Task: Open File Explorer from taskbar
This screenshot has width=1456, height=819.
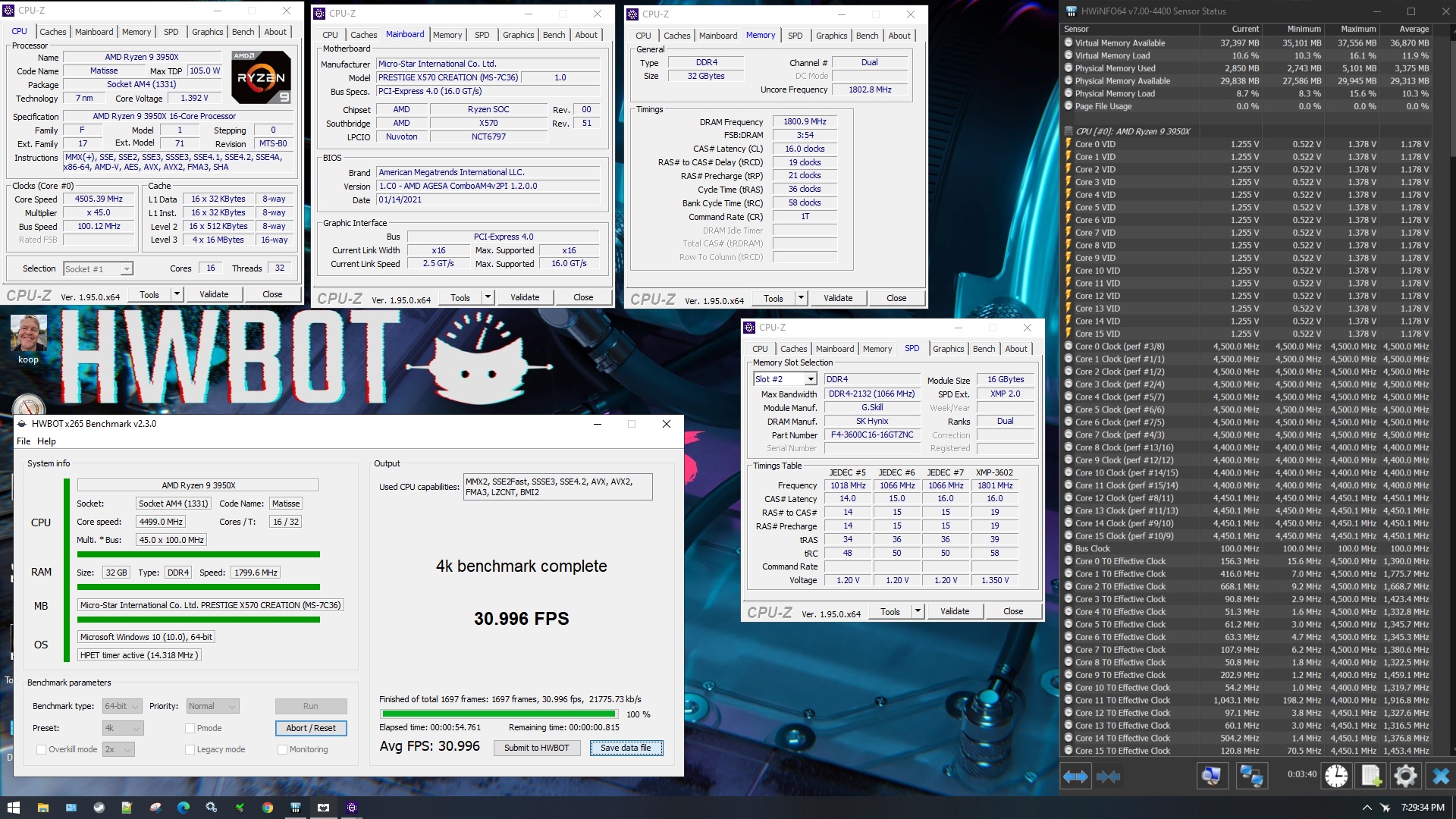Action: click(43, 808)
